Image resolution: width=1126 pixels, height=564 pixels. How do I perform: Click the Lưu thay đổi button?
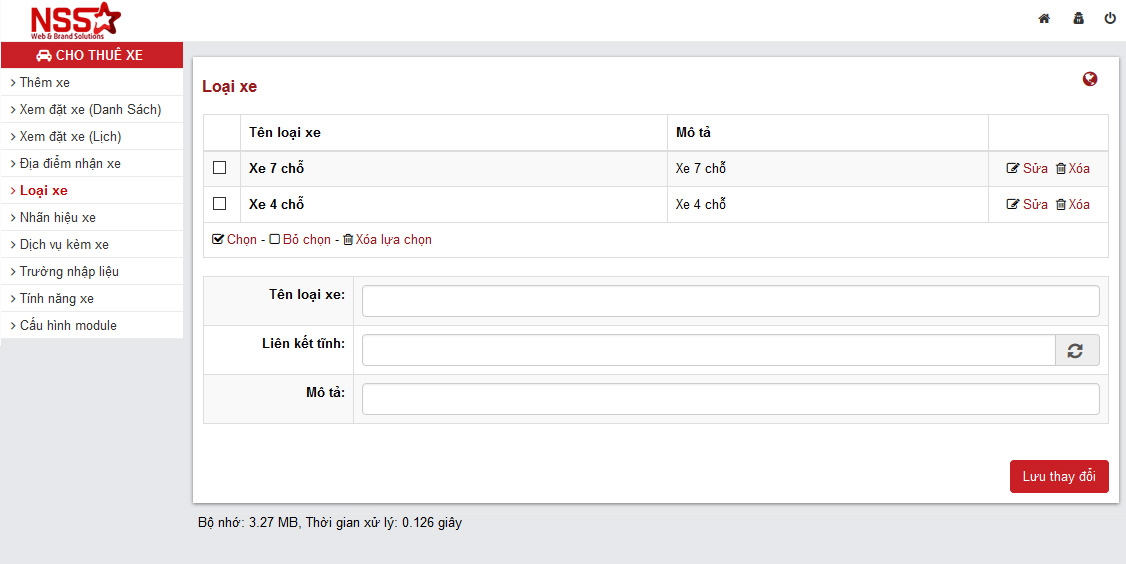click(1059, 477)
